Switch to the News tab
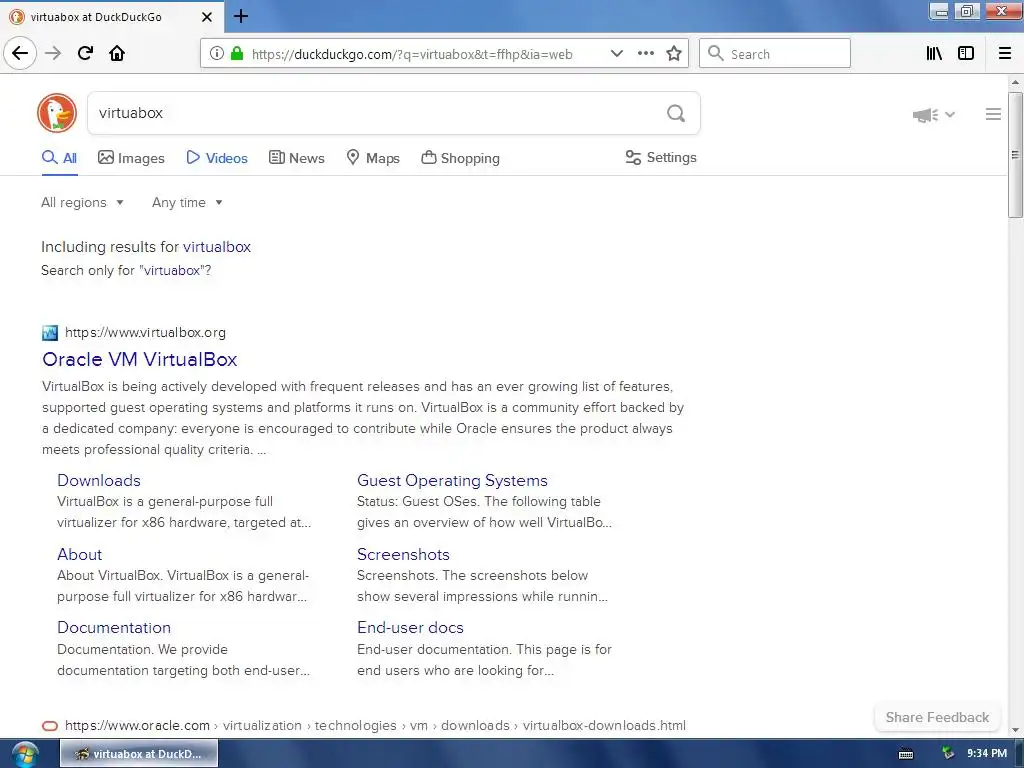Screen dimensions: 1024x768 [296, 158]
